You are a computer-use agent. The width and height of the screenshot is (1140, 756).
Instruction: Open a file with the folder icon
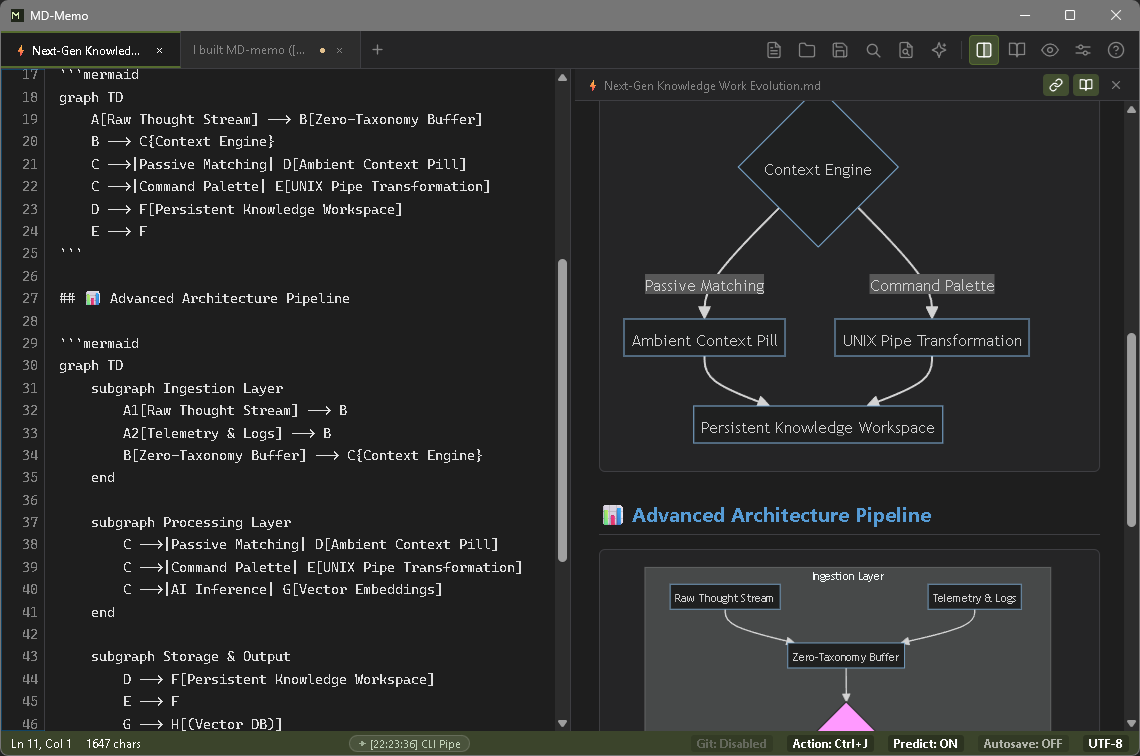[807, 50]
